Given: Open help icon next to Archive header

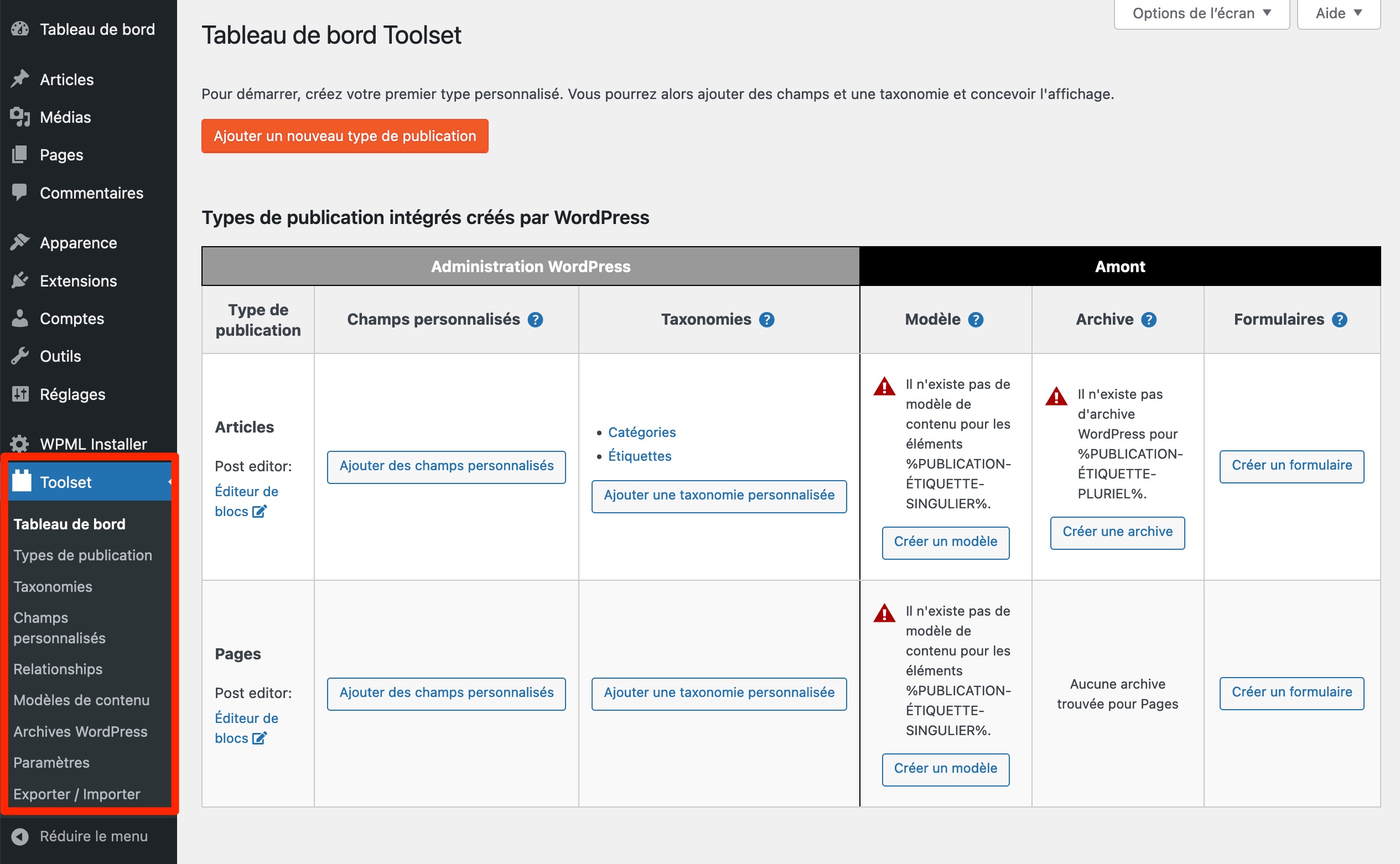Looking at the screenshot, I should [1148, 319].
